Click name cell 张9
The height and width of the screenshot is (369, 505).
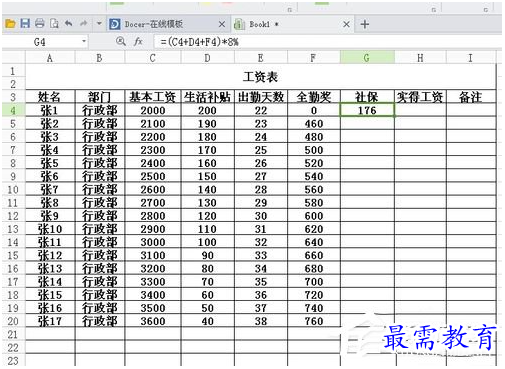50,216
